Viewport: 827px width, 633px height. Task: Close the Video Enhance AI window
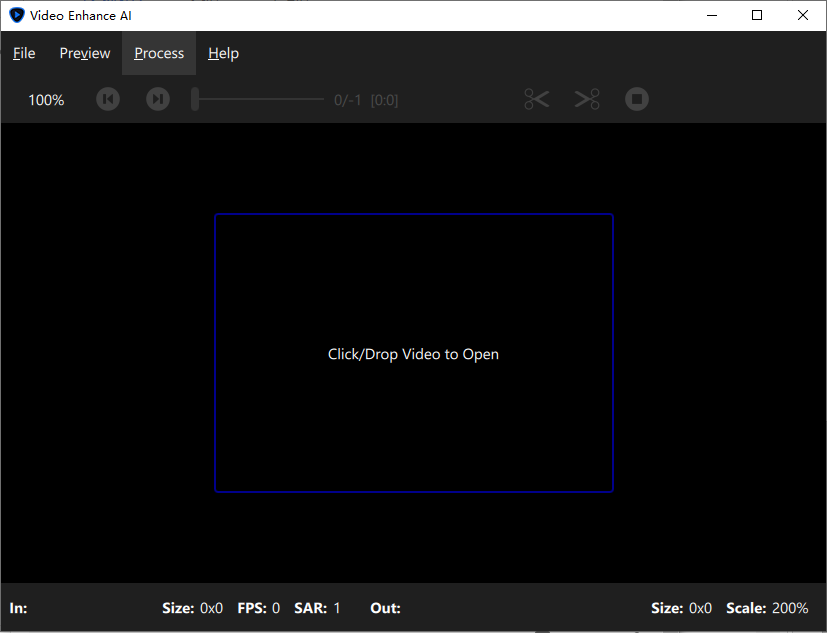(803, 15)
